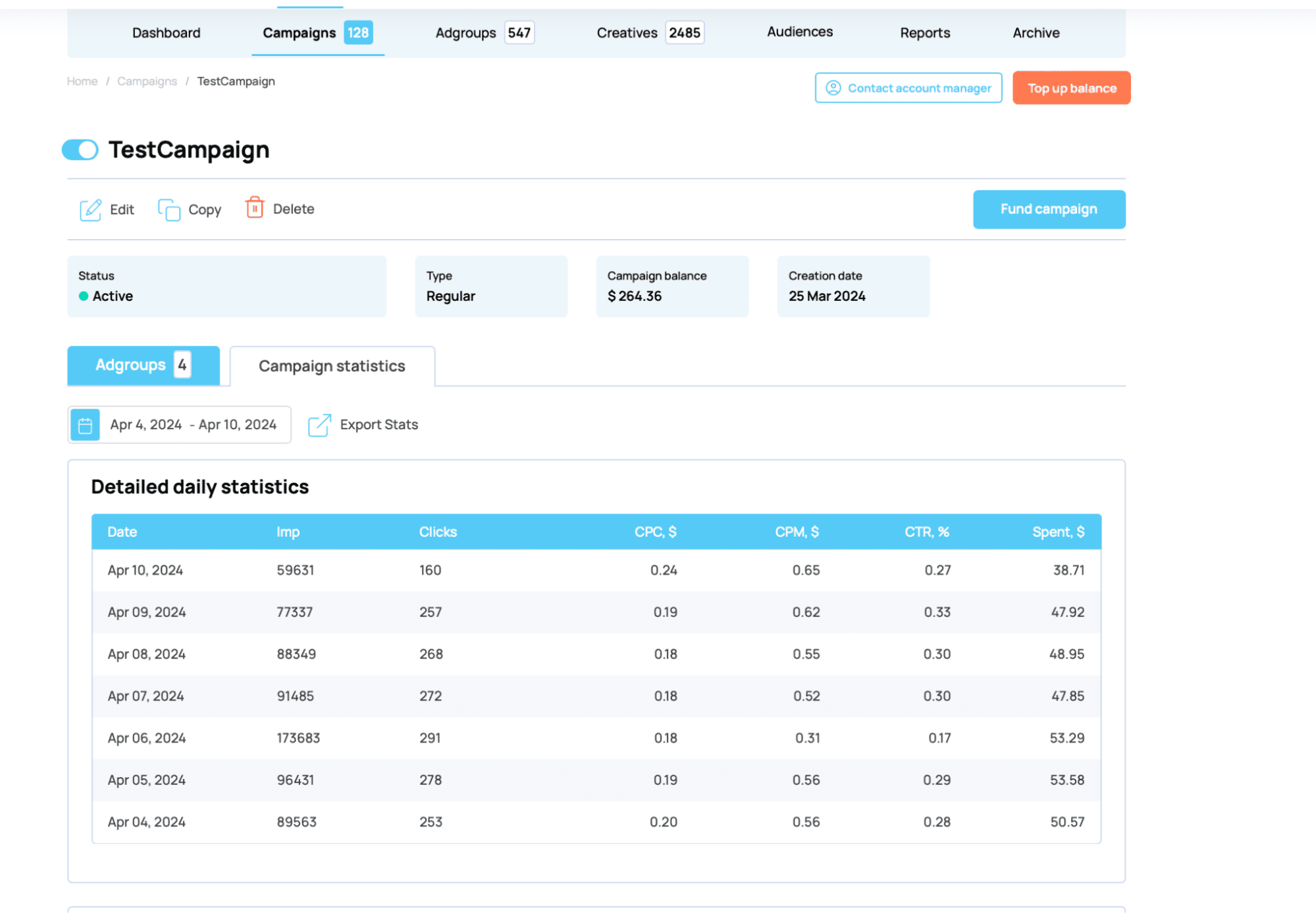Click the Top up balance button

[x=1071, y=88]
